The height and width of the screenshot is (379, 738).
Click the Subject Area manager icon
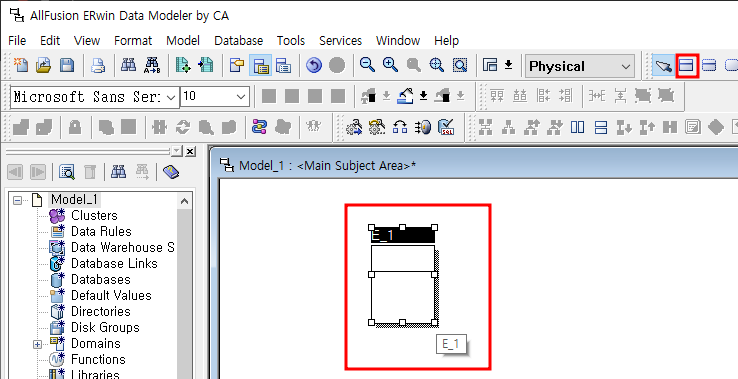tap(490, 65)
